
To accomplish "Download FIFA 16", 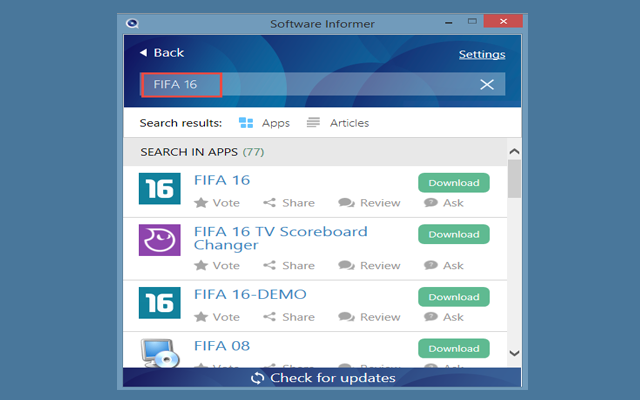I will click(x=453, y=183).
